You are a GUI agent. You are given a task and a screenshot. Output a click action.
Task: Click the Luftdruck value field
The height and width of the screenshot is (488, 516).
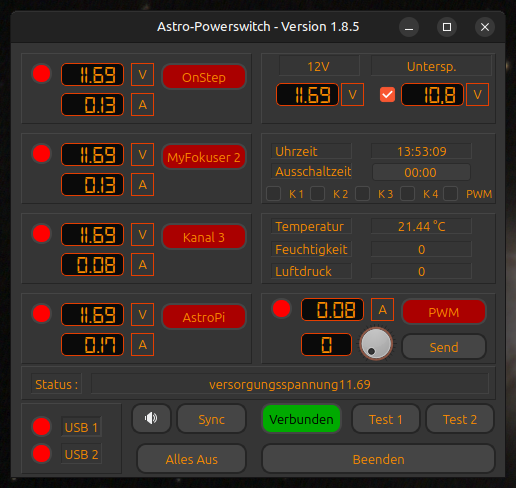[x=421, y=271]
